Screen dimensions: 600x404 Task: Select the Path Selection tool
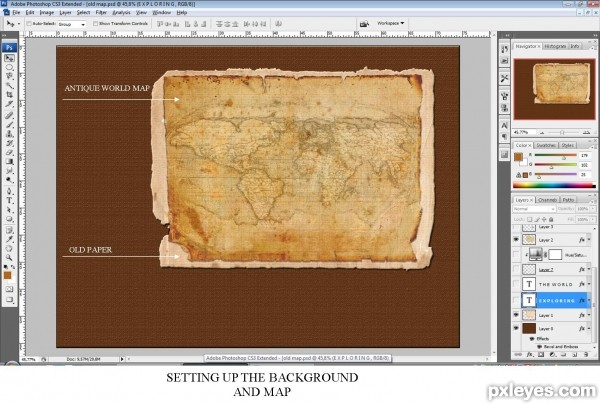(9, 210)
